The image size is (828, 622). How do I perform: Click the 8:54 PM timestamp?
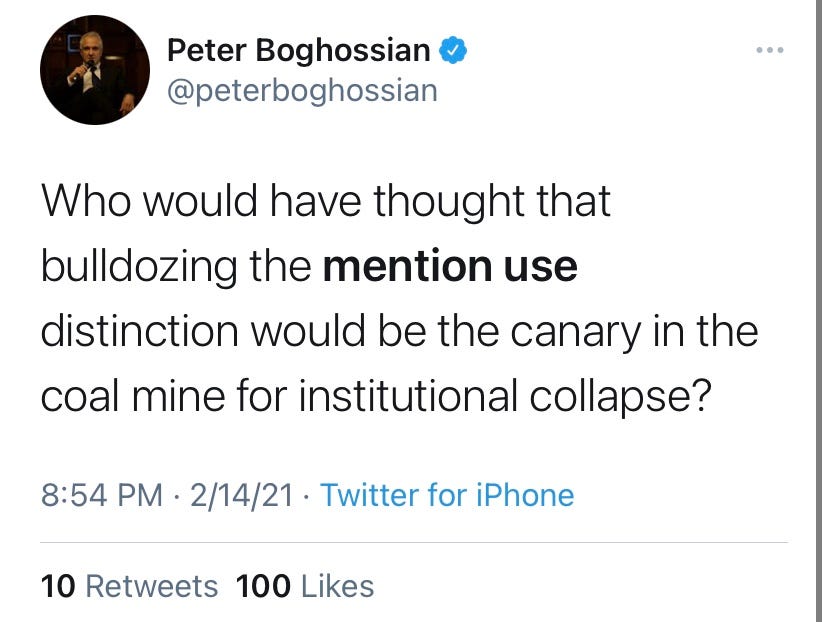point(102,495)
